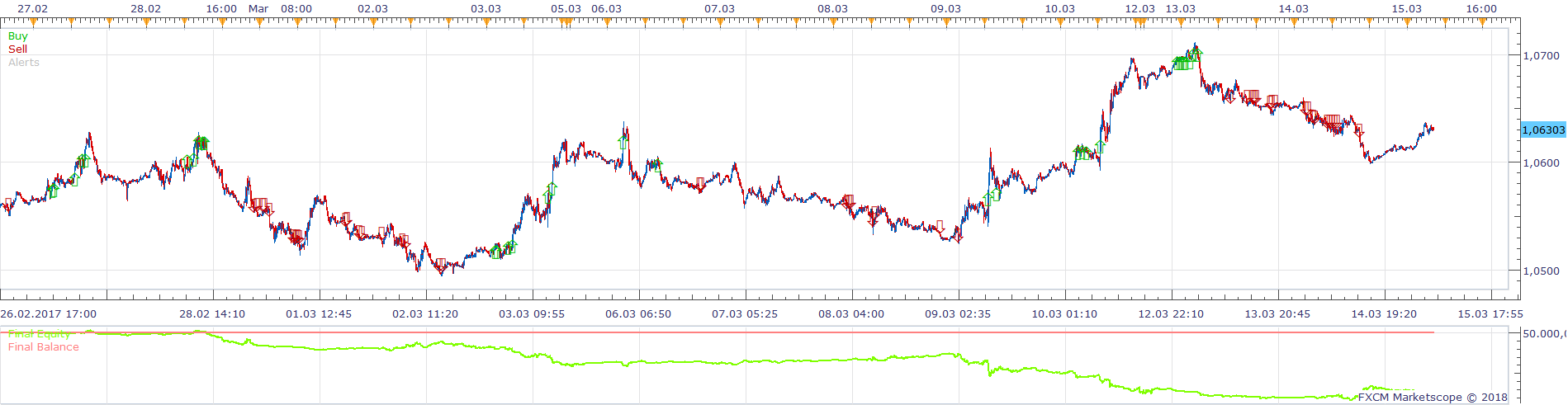Click the 26.02.2017 17:00 timestamp
Viewport: 1568px width, 405px height.
point(48,314)
